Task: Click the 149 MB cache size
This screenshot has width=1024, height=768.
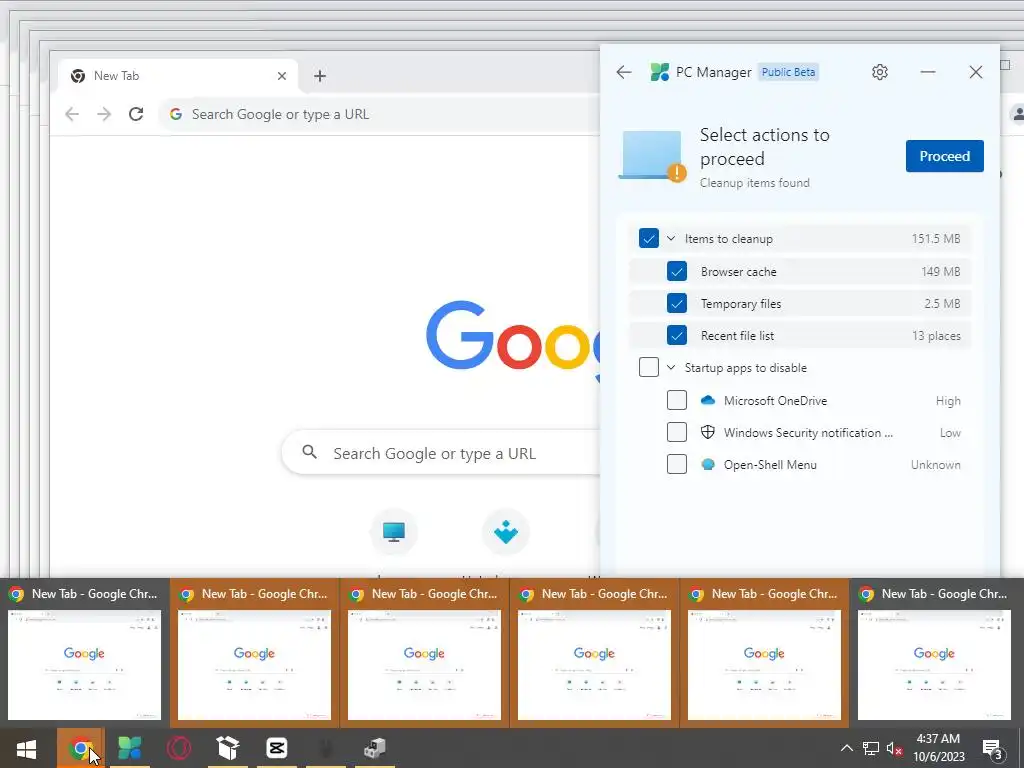Action: 940,271
